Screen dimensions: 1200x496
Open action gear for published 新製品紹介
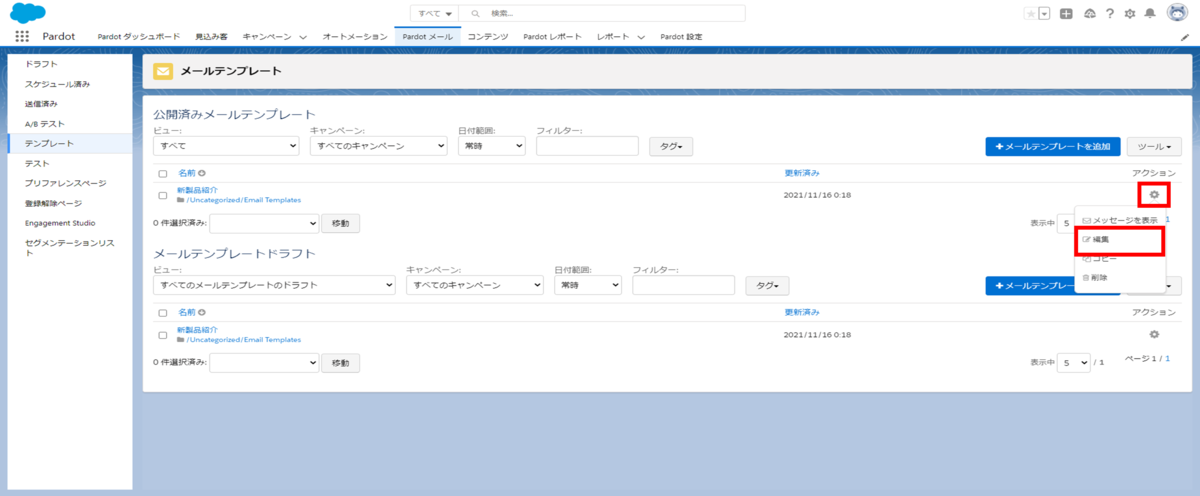[x=1154, y=194]
